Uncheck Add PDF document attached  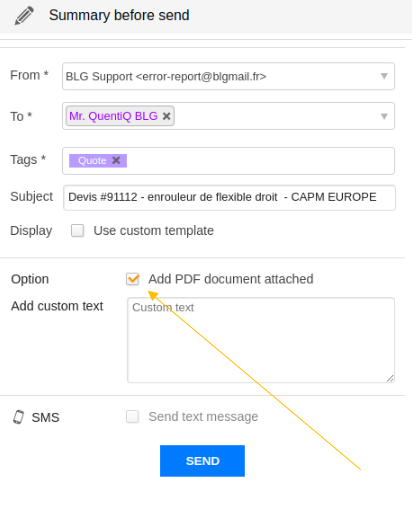pos(133,279)
